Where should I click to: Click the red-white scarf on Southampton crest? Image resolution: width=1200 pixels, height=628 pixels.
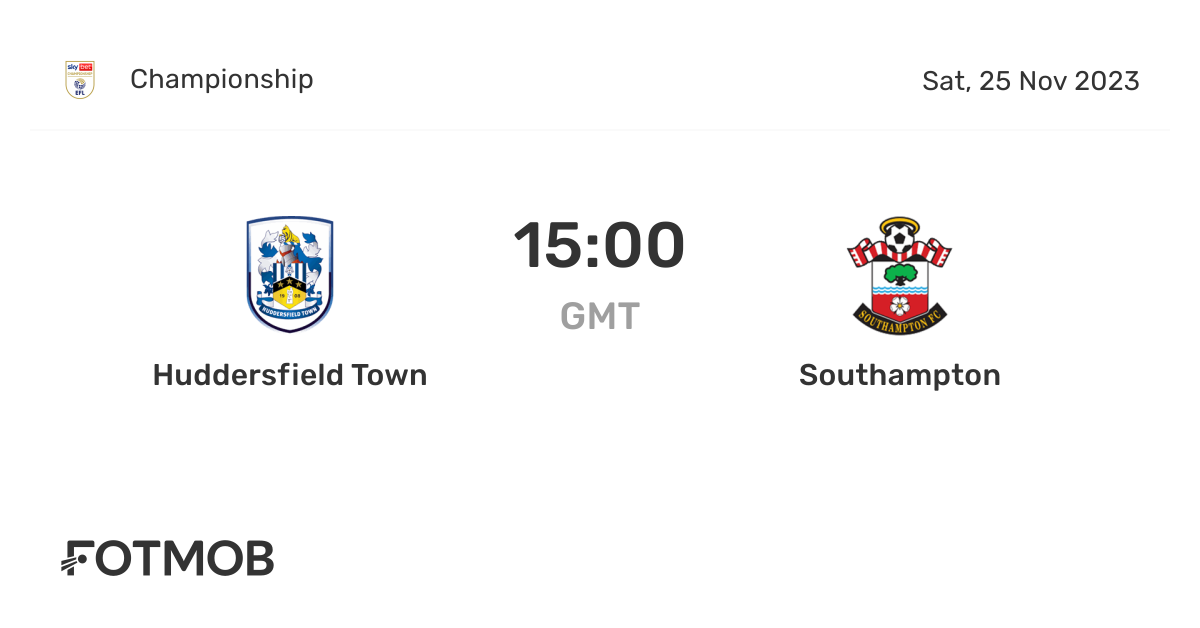click(x=865, y=250)
